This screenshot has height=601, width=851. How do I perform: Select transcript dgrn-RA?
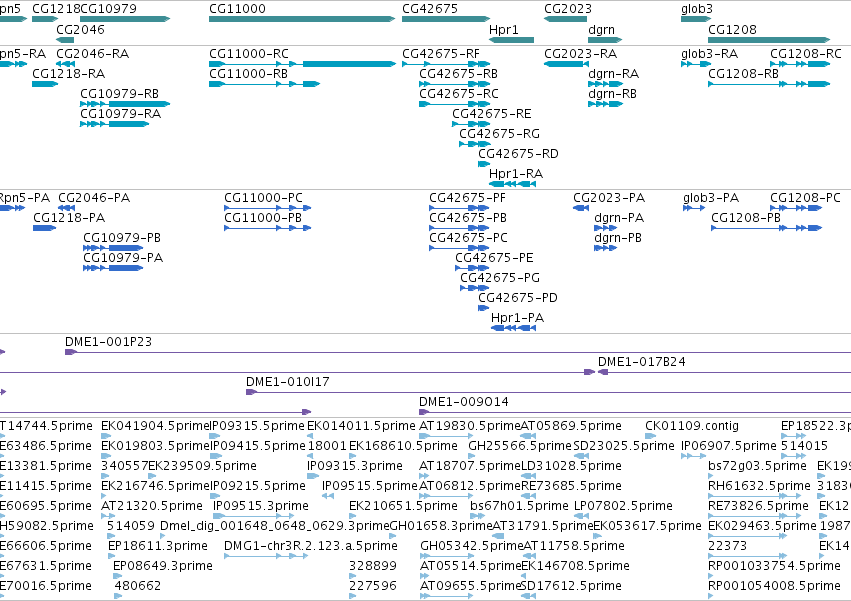tap(613, 74)
